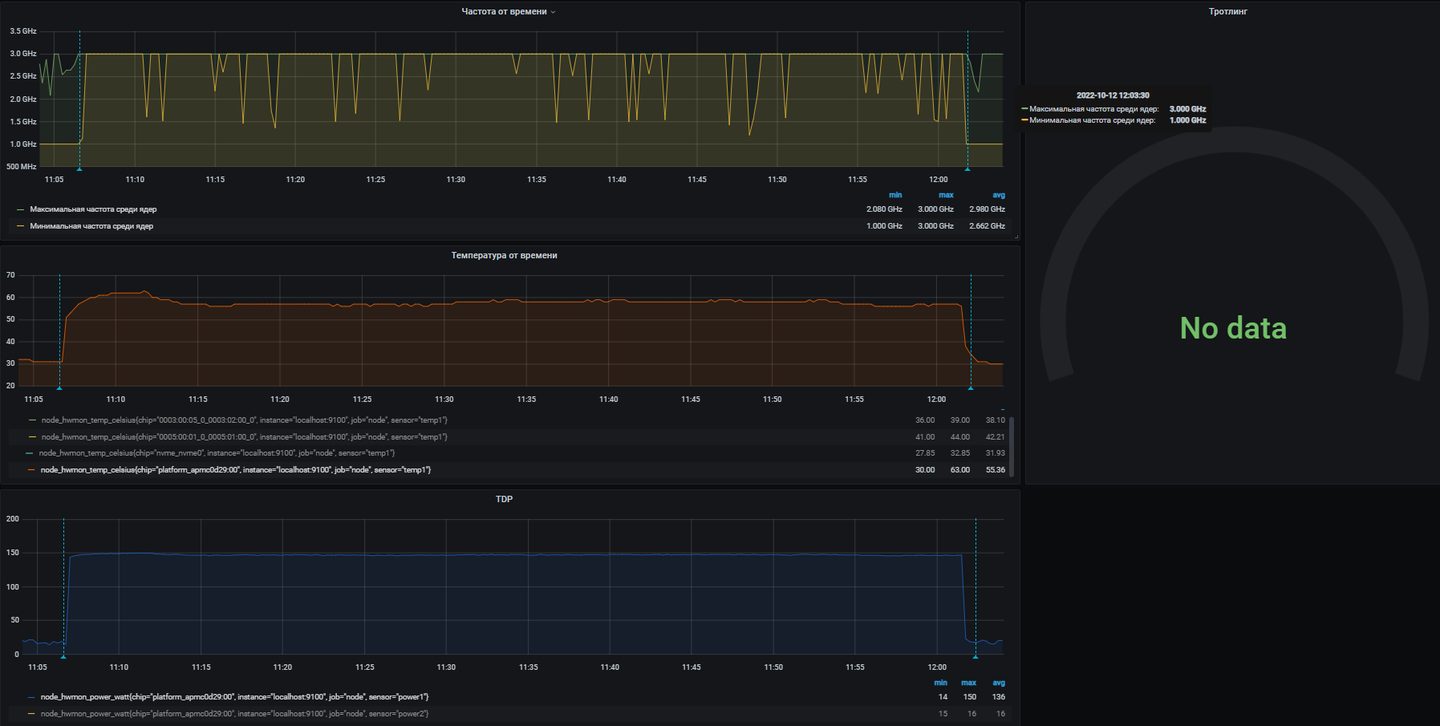Viewport: 1440px width, 726px height.
Task: Click the tooltip timestamp 2022-10-12 12:03:30
Action: coord(1113,95)
